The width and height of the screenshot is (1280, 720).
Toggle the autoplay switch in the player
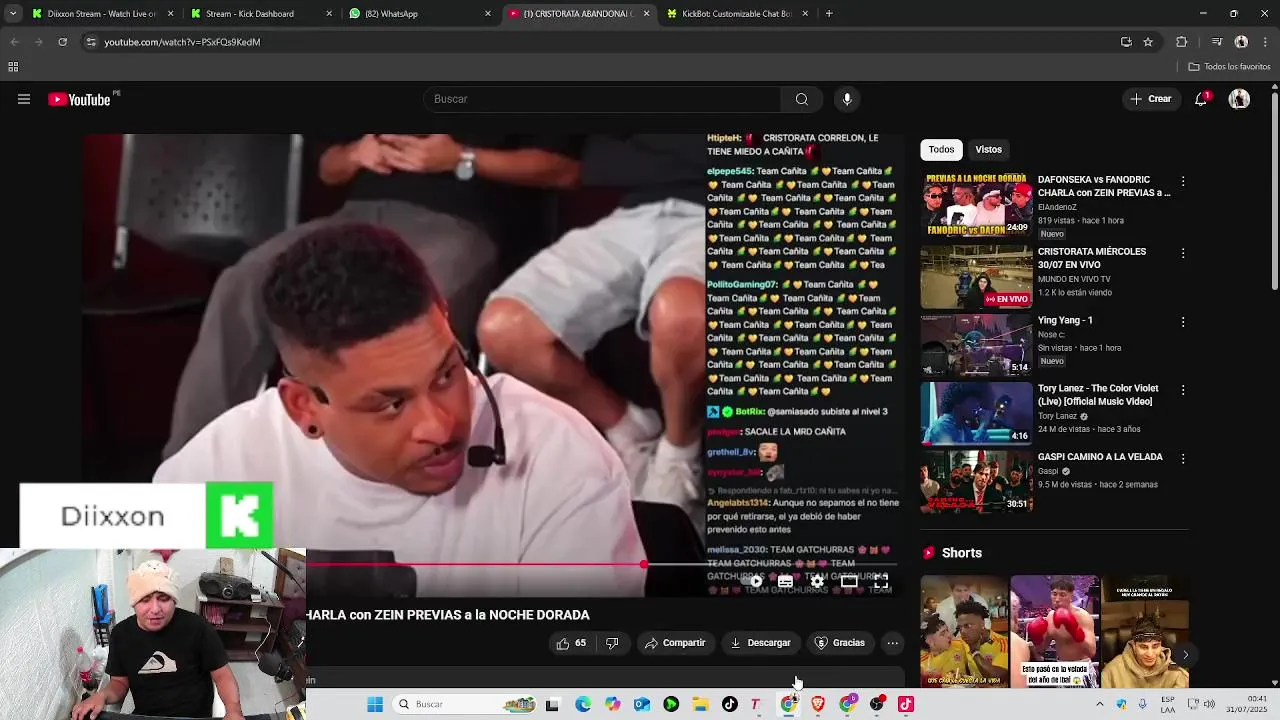755,581
